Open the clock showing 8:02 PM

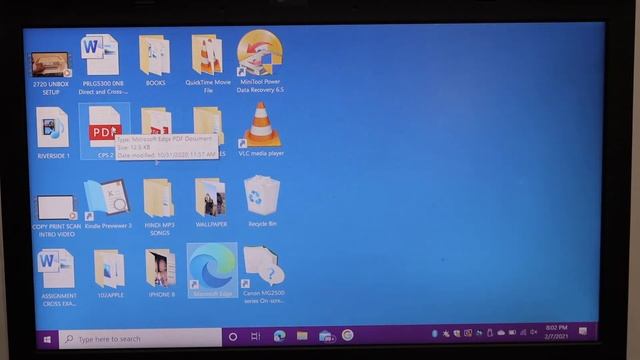pyautogui.click(x=556, y=332)
